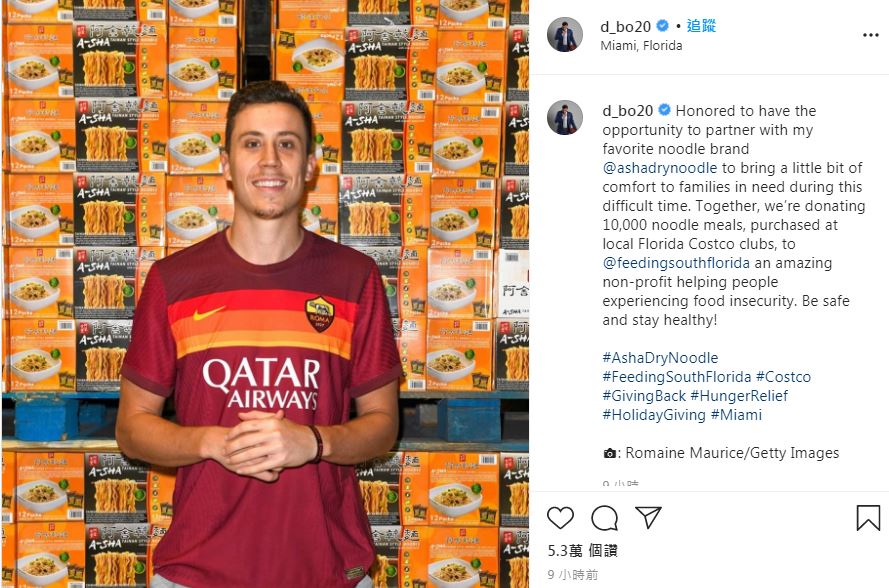Share the post via paper plane icon
Screen dimensions: 889x588
click(x=649, y=517)
